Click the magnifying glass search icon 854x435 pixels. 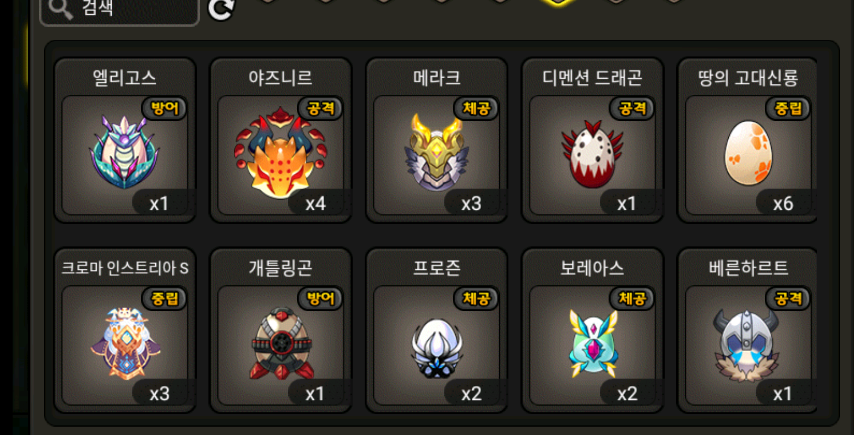pos(60,8)
